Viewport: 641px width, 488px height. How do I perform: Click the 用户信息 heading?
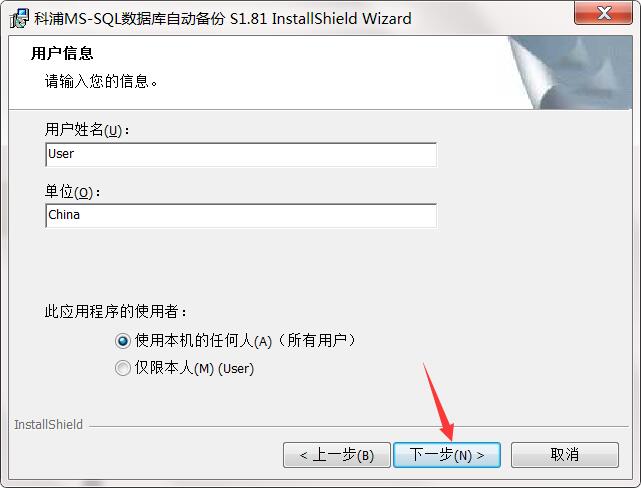point(62,54)
